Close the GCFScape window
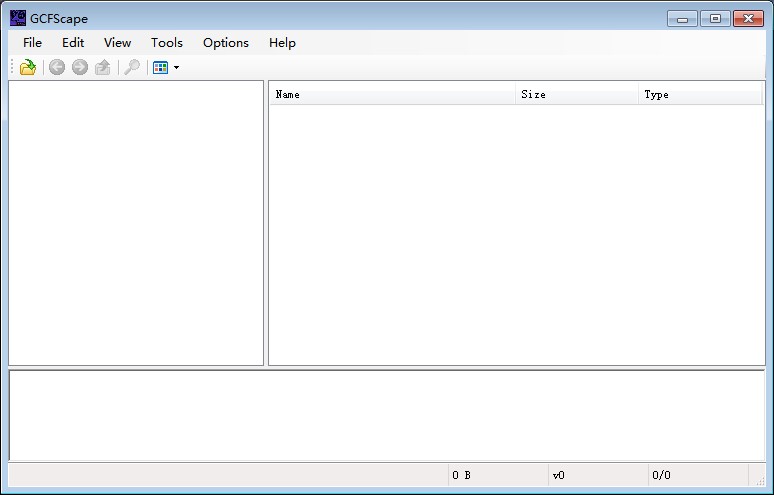This screenshot has width=774, height=495. [748, 19]
